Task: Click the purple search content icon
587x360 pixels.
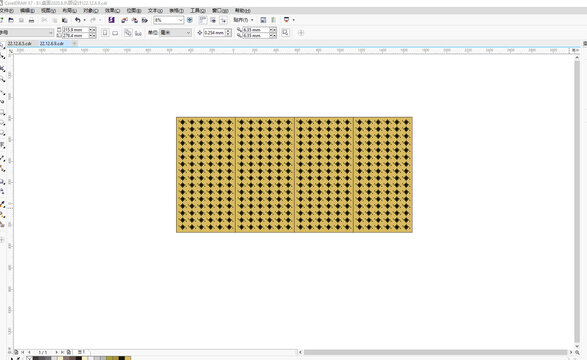Action: tap(111, 20)
